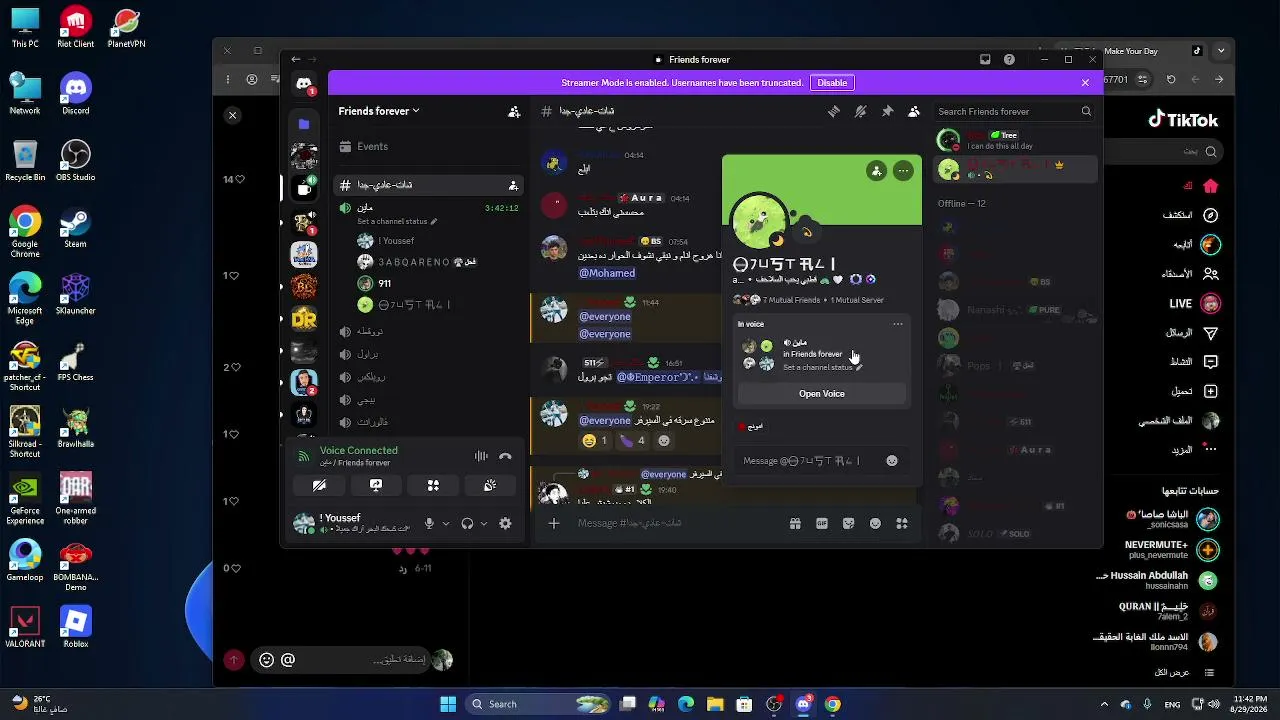Open TikTok LIVE tab

pyautogui.click(x=1196, y=303)
